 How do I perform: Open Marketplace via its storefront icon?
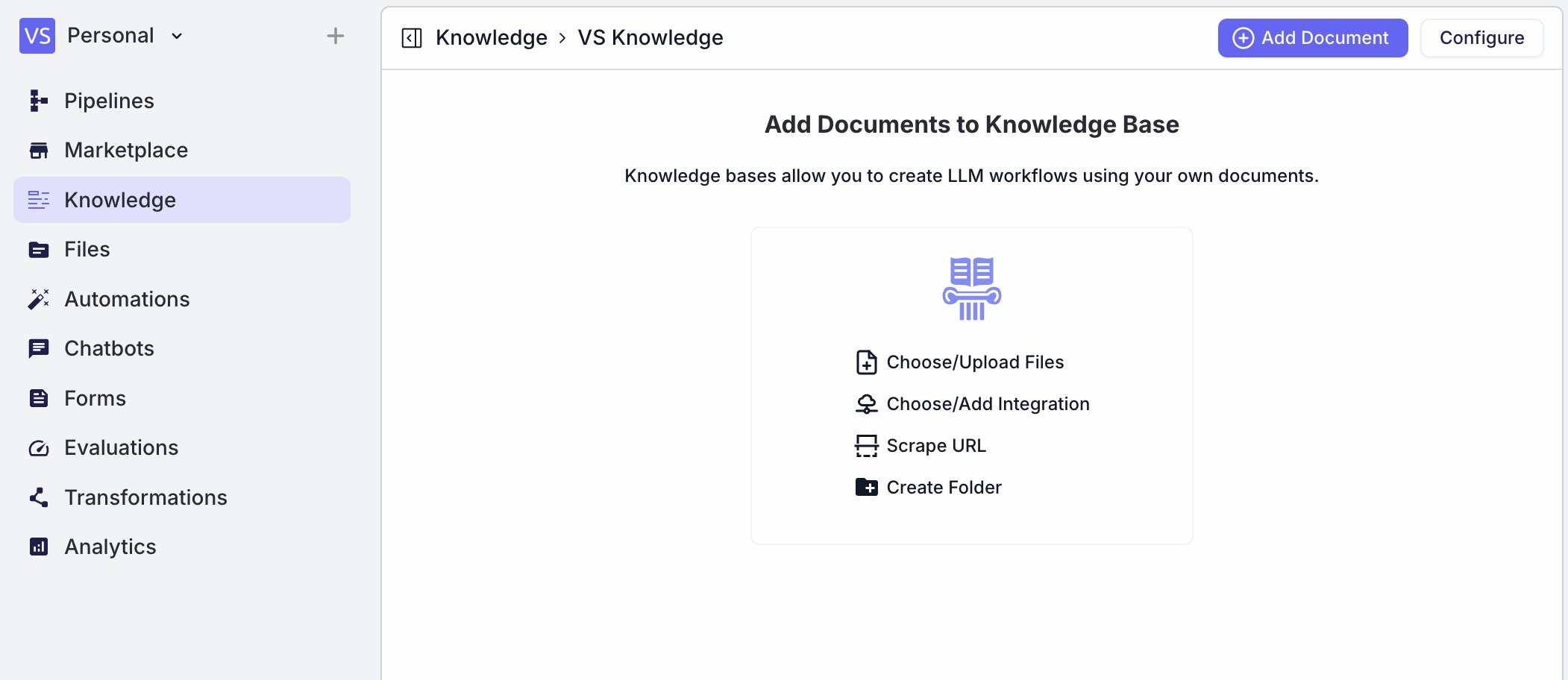39,150
